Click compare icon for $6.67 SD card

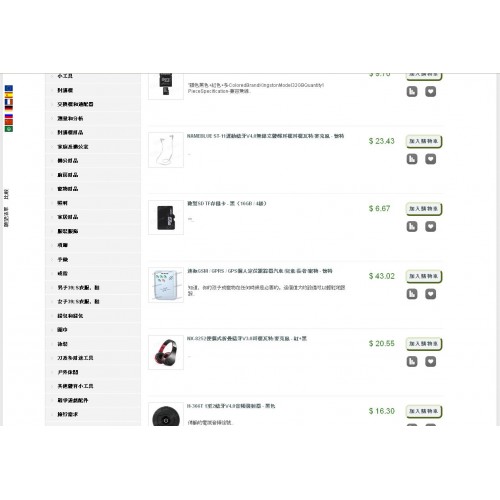[412, 227]
